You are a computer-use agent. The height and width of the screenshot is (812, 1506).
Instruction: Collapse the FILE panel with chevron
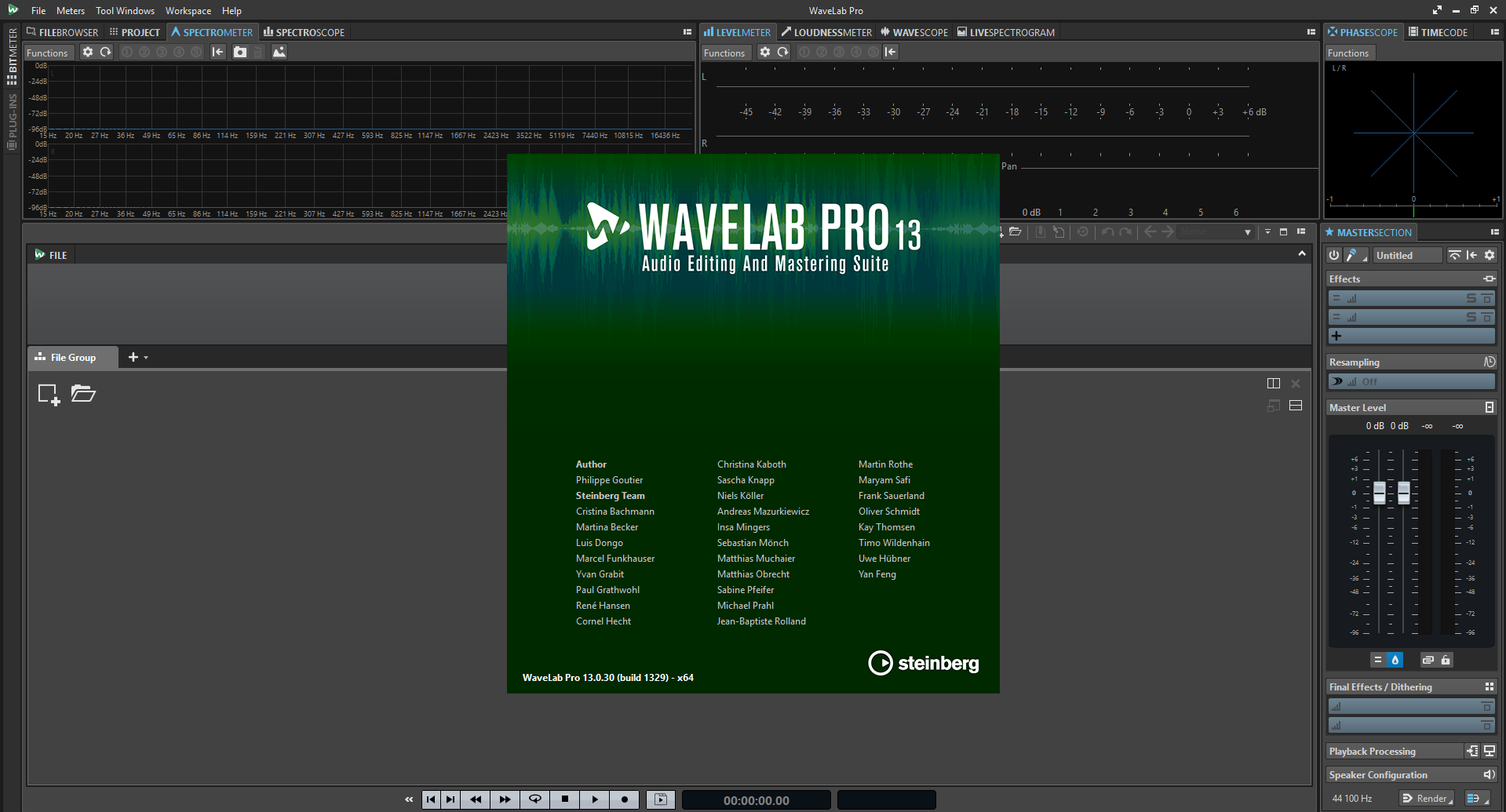tap(1302, 253)
